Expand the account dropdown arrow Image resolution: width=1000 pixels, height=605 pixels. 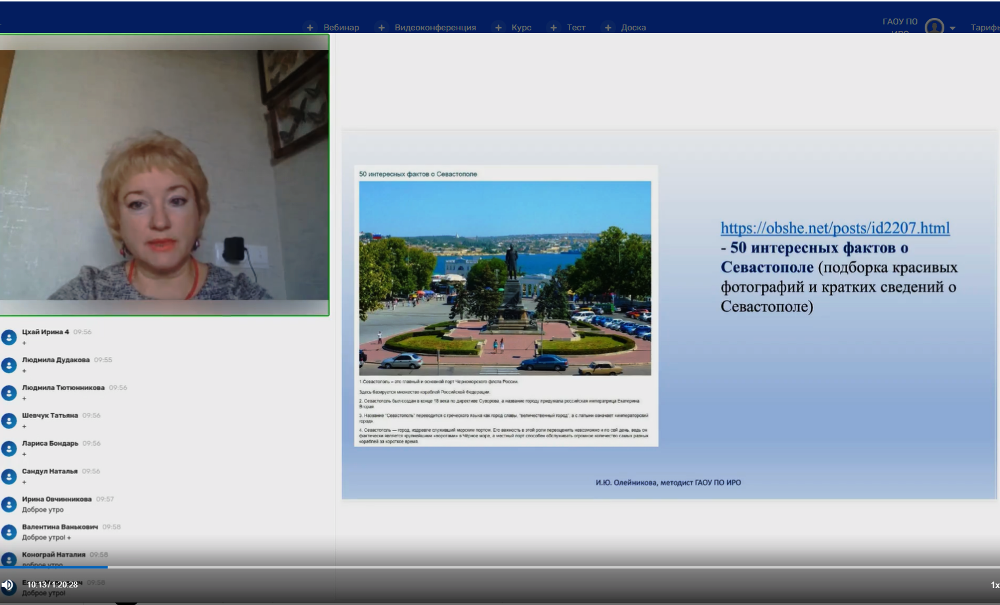pos(953,28)
